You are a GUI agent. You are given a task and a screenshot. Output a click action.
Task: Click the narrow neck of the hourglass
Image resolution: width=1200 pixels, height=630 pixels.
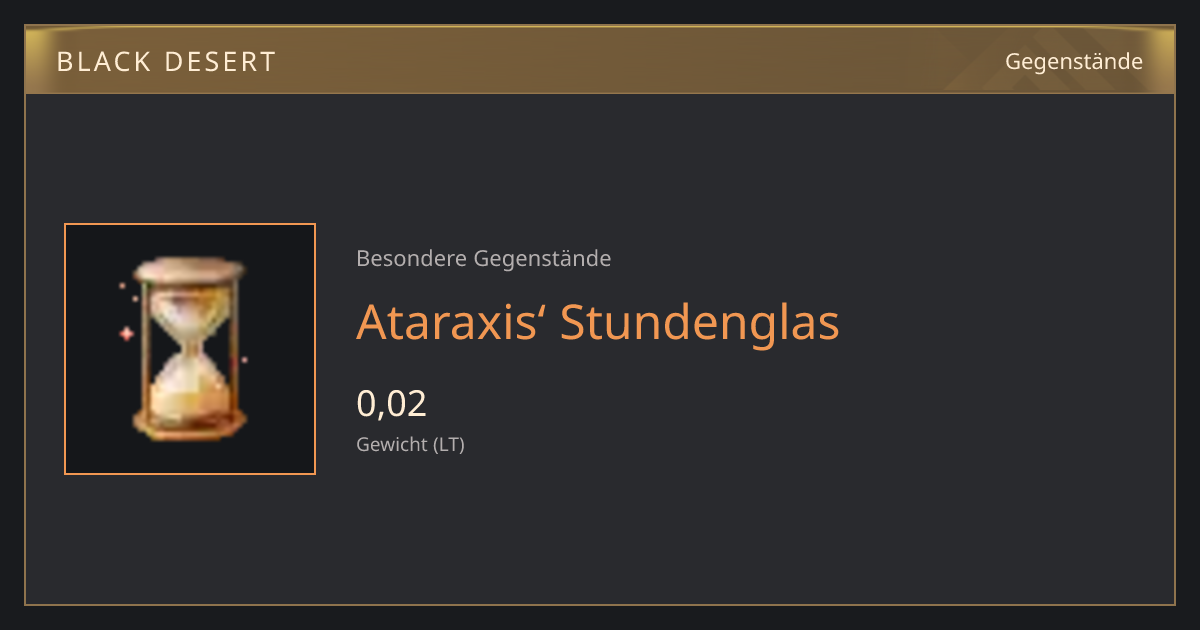click(x=190, y=346)
